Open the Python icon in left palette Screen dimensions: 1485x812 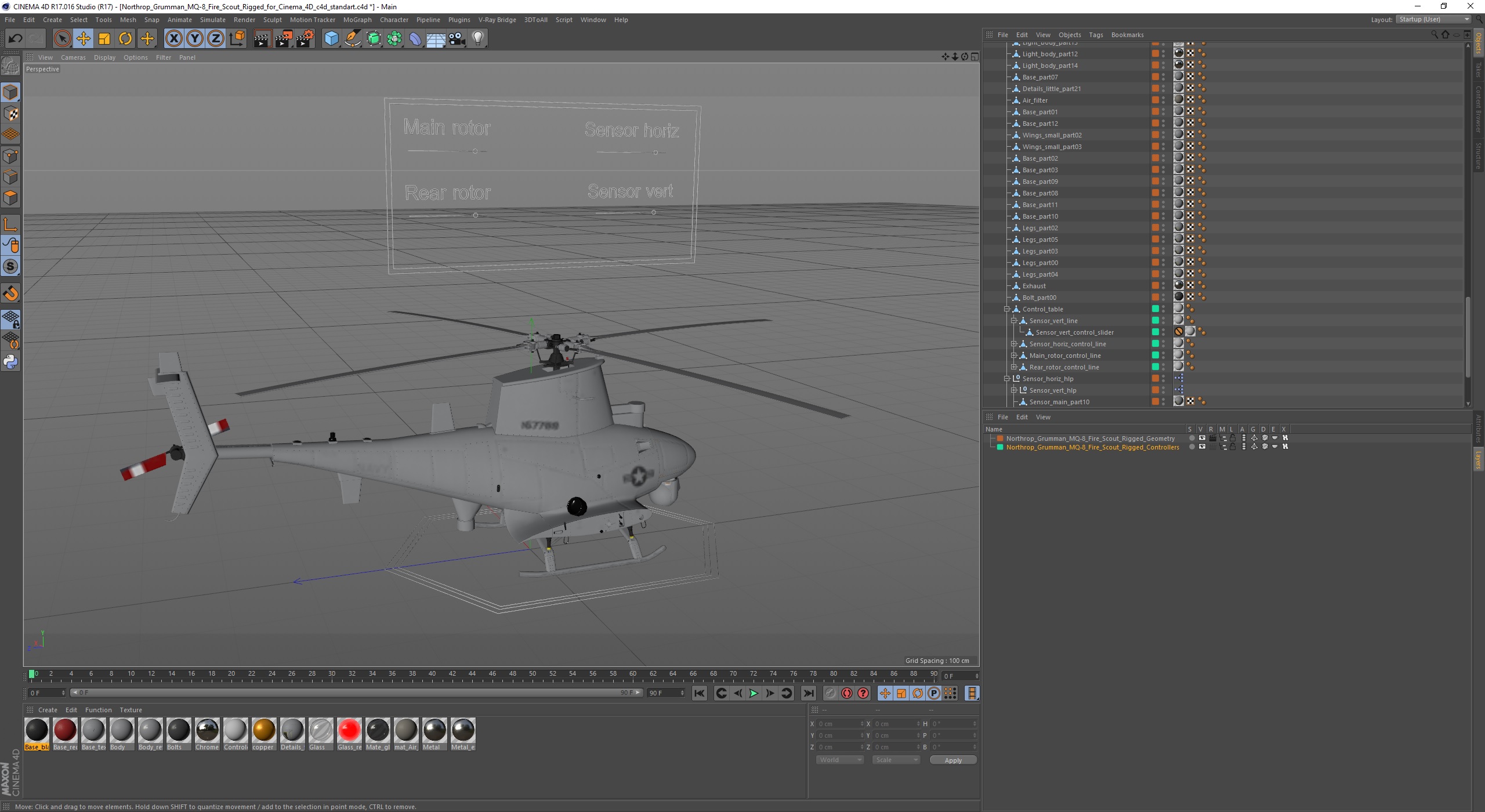point(10,362)
